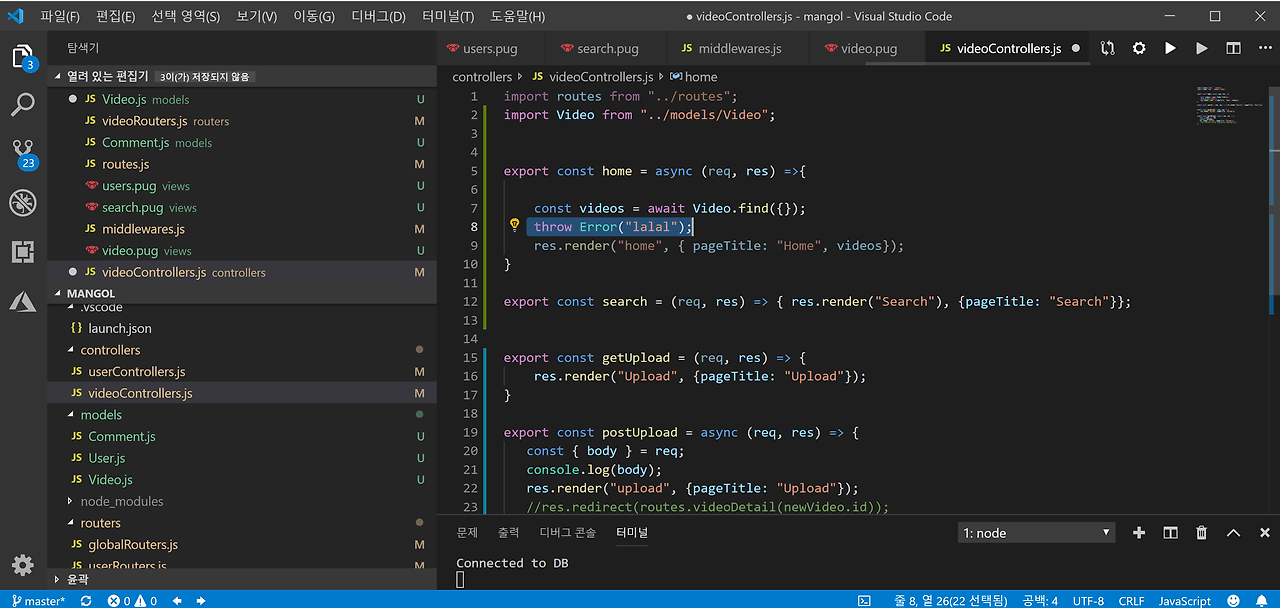This screenshot has width=1280, height=608.
Task: Open userControllers.js in explorer tree
Action: [242, 372]
